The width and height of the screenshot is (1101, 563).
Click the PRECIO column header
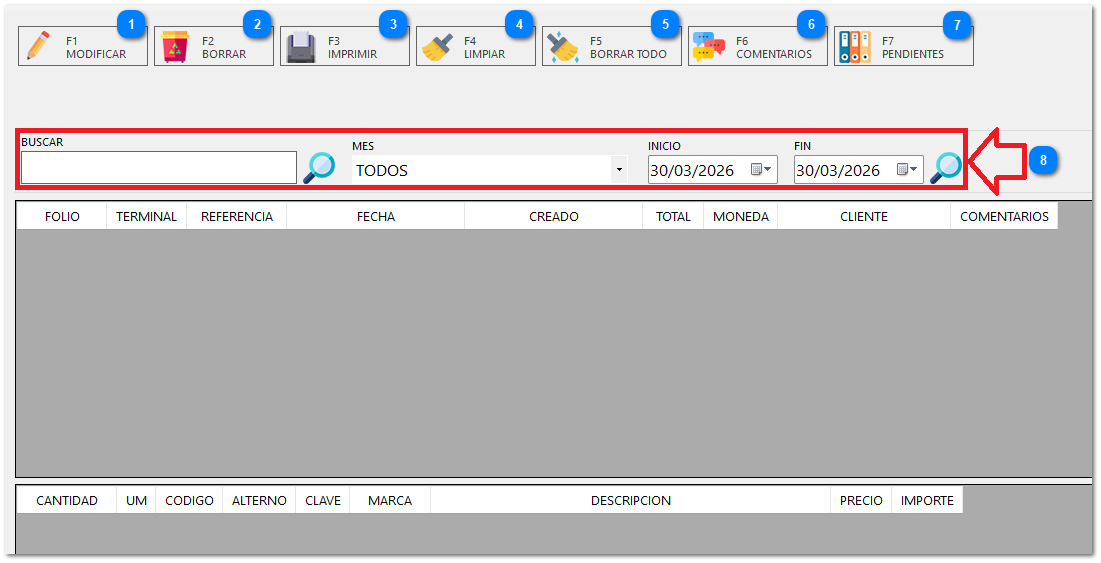pyautogui.click(x=861, y=501)
